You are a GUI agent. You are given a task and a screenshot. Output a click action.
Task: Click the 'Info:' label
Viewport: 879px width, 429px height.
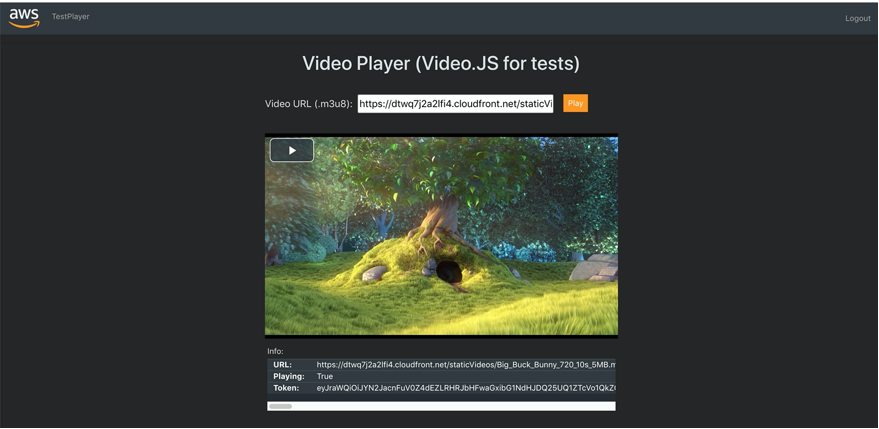tap(275, 352)
